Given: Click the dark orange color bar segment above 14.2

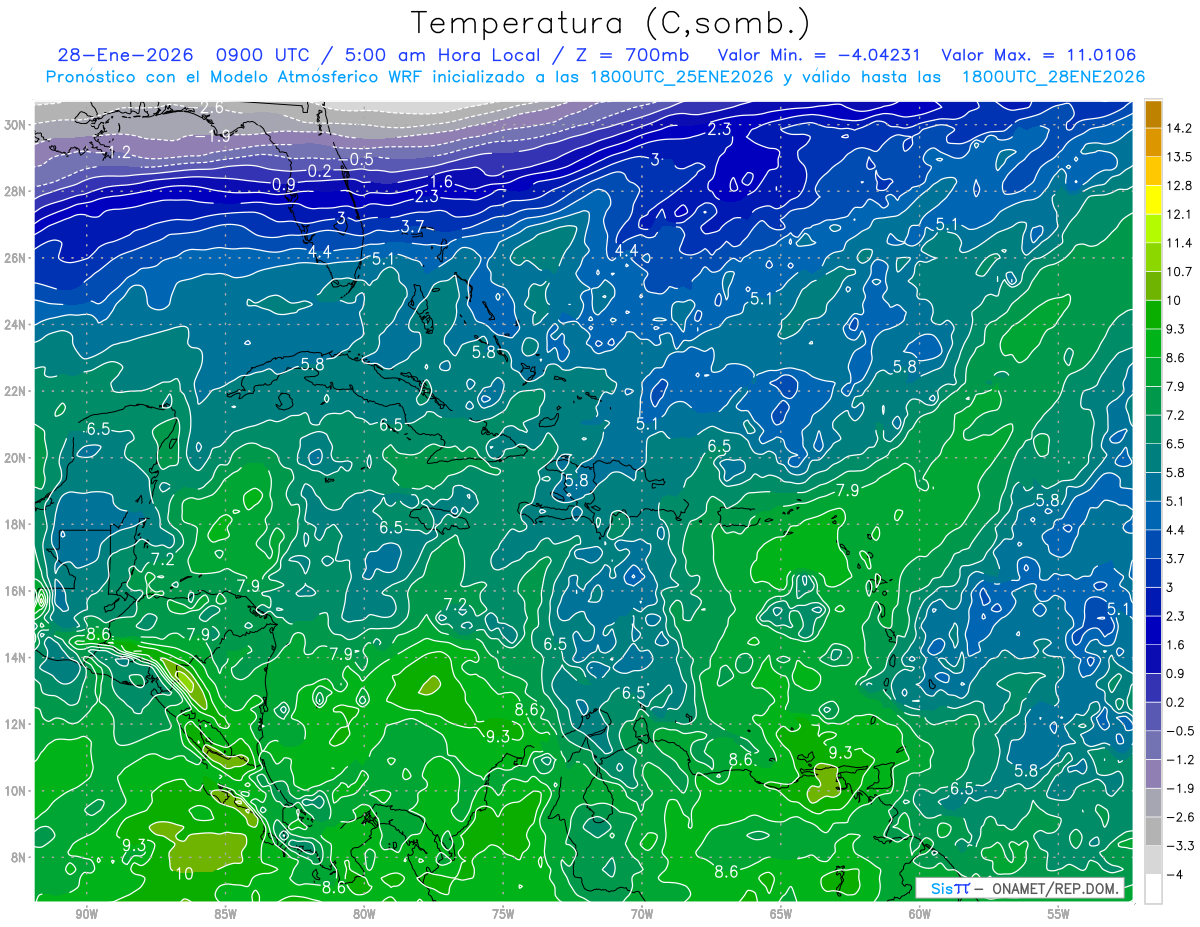Looking at the screenshot, I should click(x=1153, y=113).
